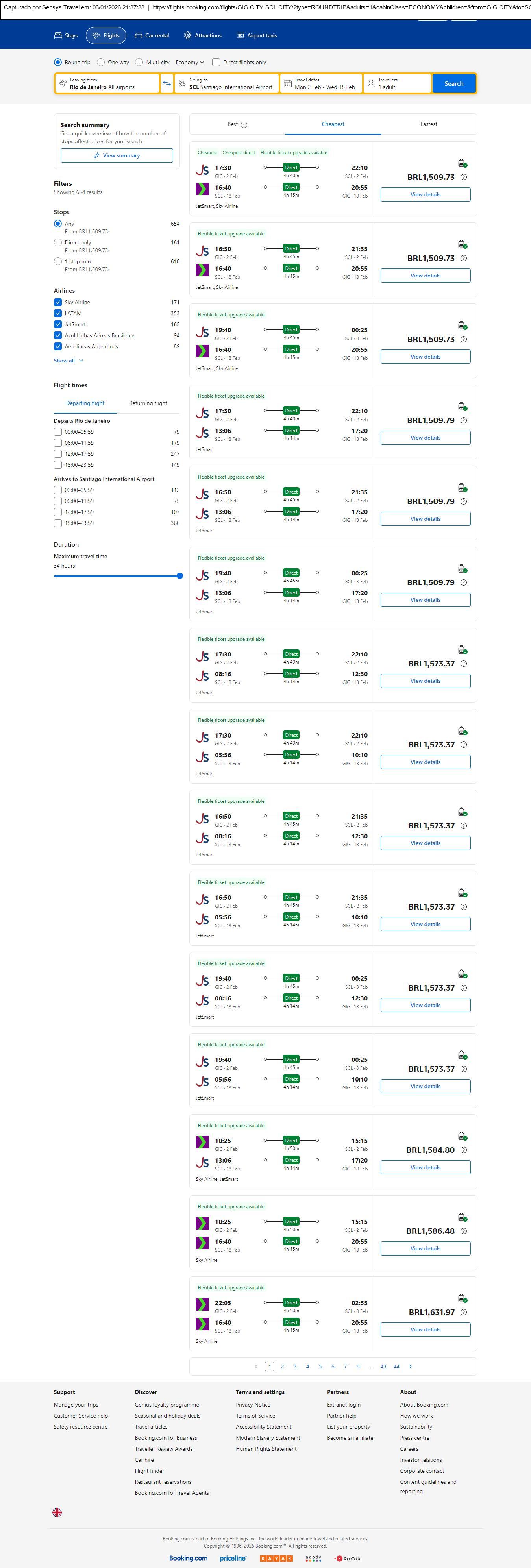Switch to the Fastest sorting tab
This screenshot has width=531, height=1568.
[x=429, y=124]
